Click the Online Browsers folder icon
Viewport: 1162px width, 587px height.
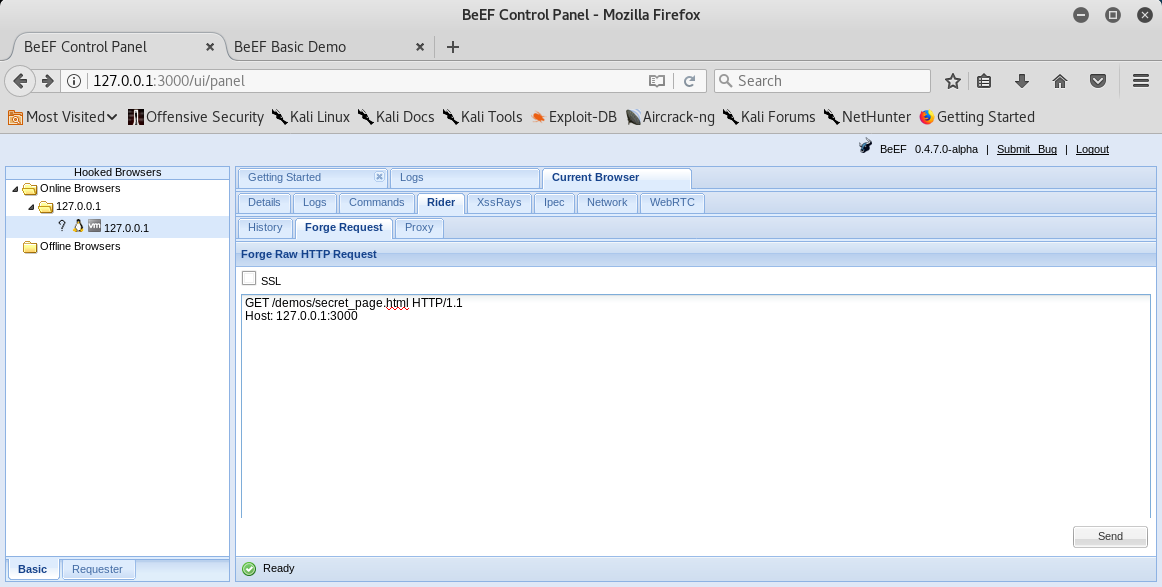pos(30,189)
